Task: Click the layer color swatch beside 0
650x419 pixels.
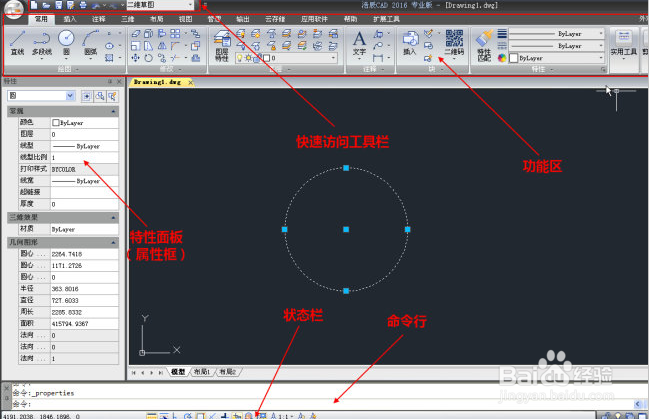Action: (x=267, y=58)
